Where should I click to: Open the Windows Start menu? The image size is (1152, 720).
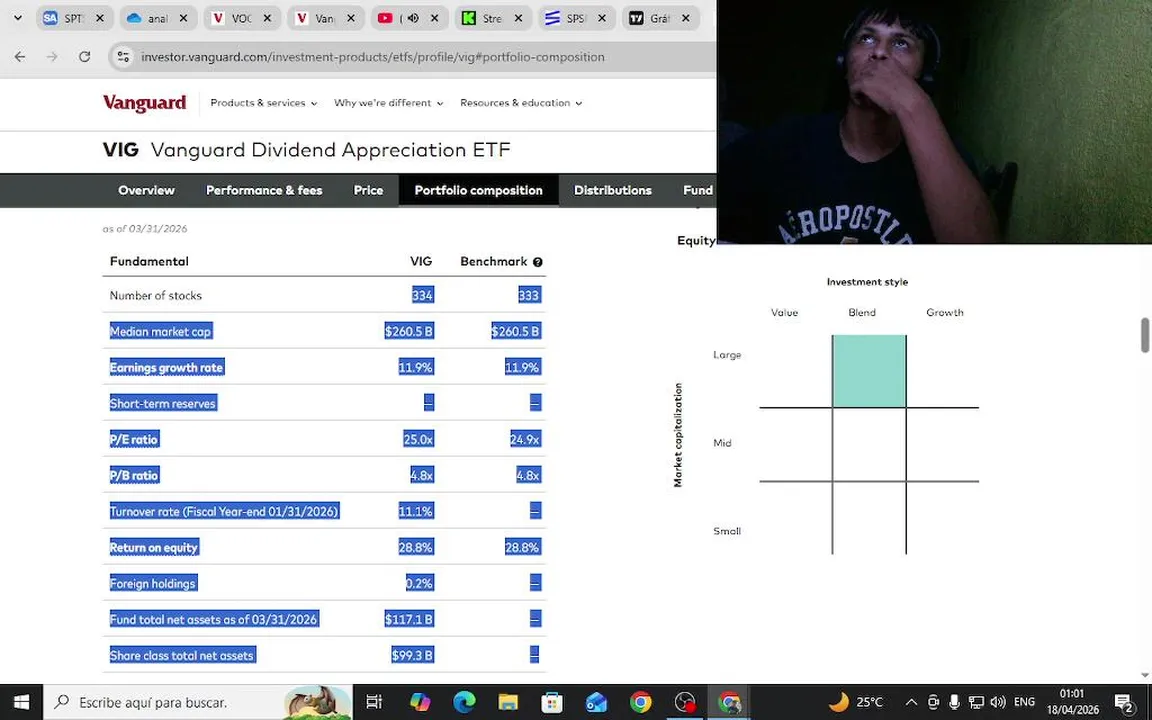pyautogui.click(x=21, y=702)
